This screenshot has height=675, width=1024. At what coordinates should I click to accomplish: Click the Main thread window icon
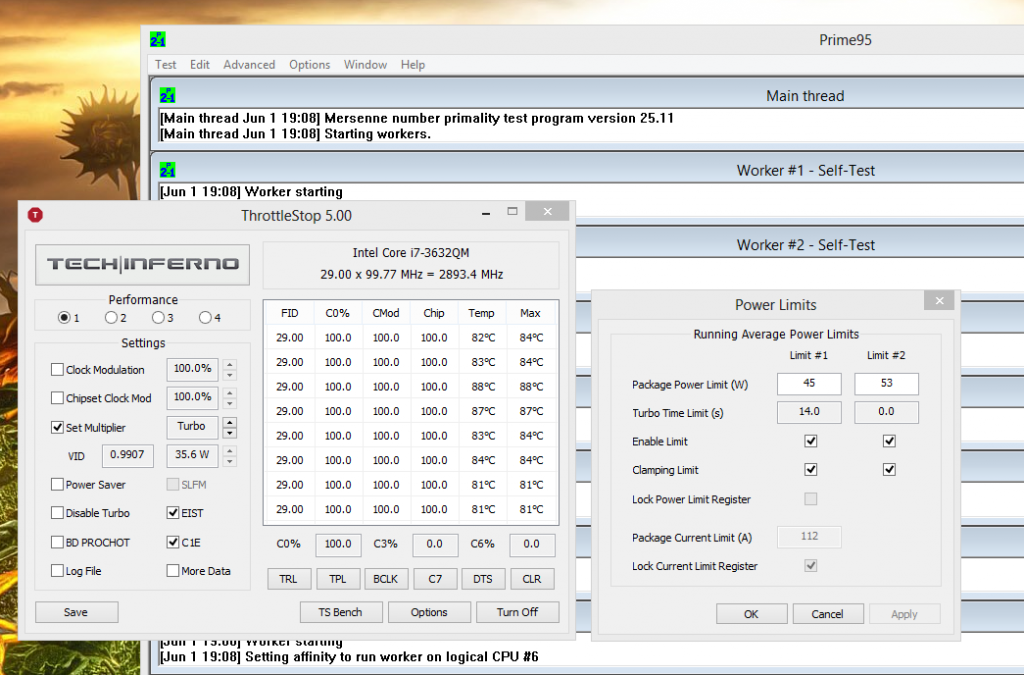[x=167, y=95]
